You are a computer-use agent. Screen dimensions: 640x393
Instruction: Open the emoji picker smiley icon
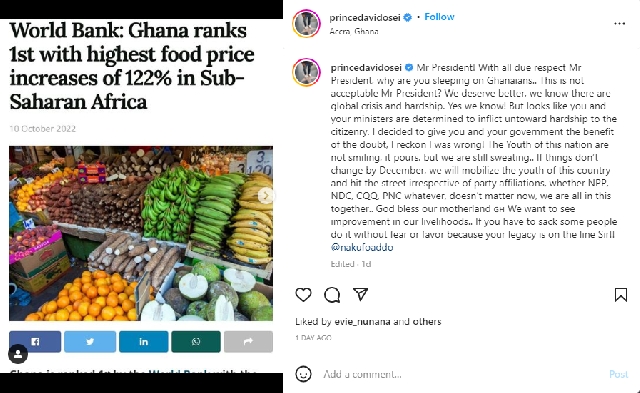coord(303,374)
